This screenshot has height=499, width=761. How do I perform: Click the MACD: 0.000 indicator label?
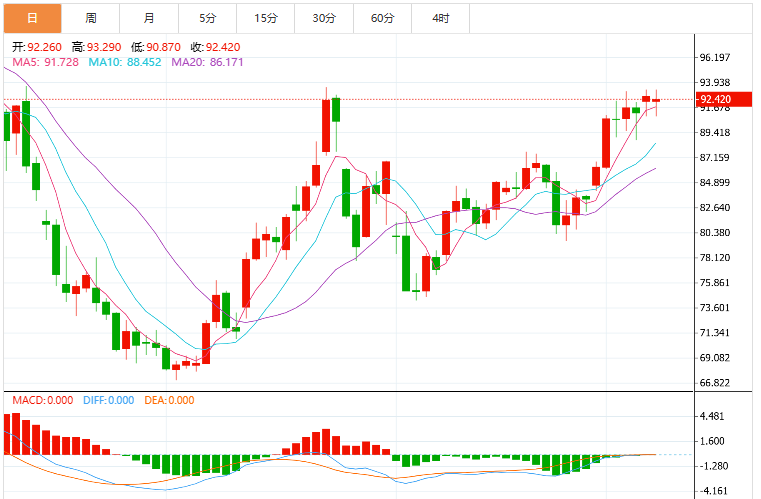pyautogui.click(x=43, y=400)
